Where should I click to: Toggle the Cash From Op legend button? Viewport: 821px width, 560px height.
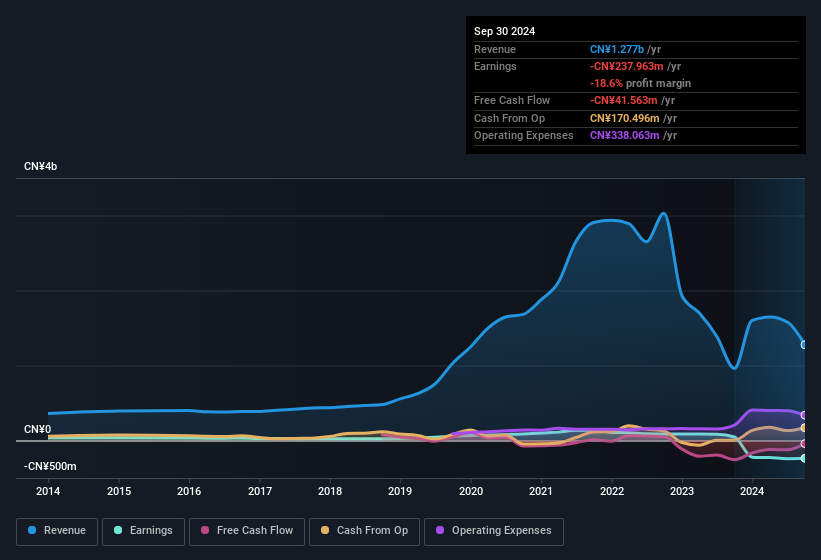click(364, 531)
